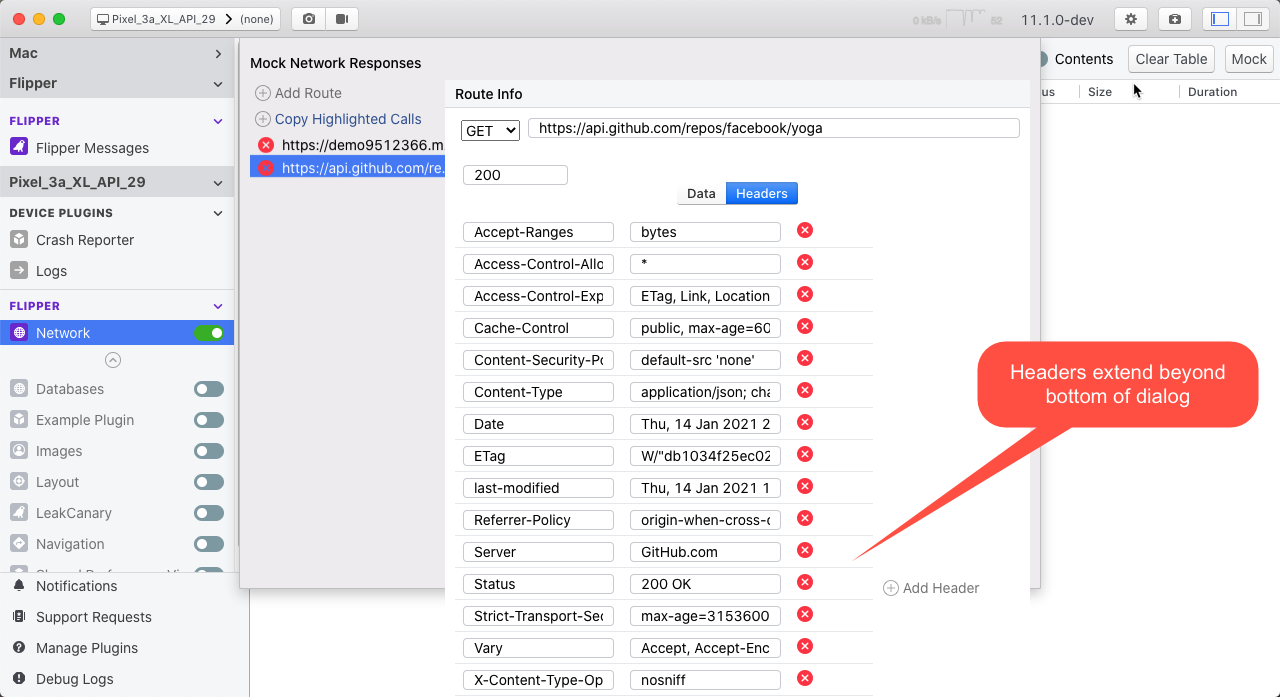
Task: Enable the Databases plugin toggle
Action: tap(209, 389)
